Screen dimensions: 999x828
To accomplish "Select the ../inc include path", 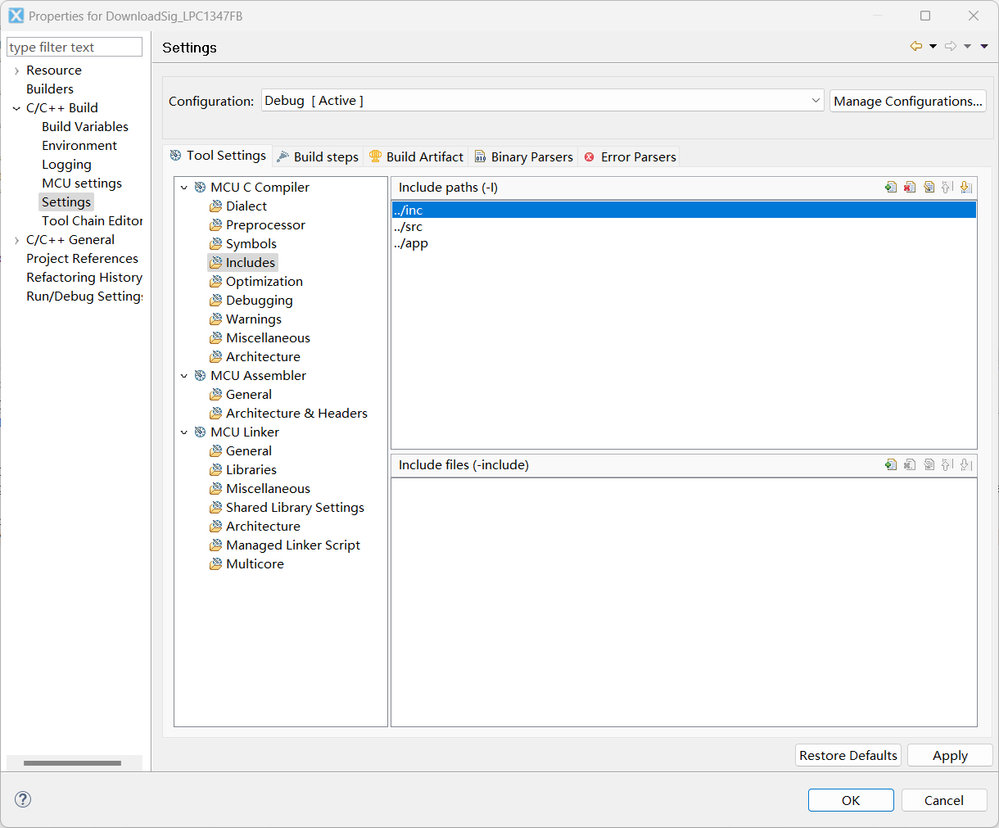I will pyautogui.click(x=684, y=210).
